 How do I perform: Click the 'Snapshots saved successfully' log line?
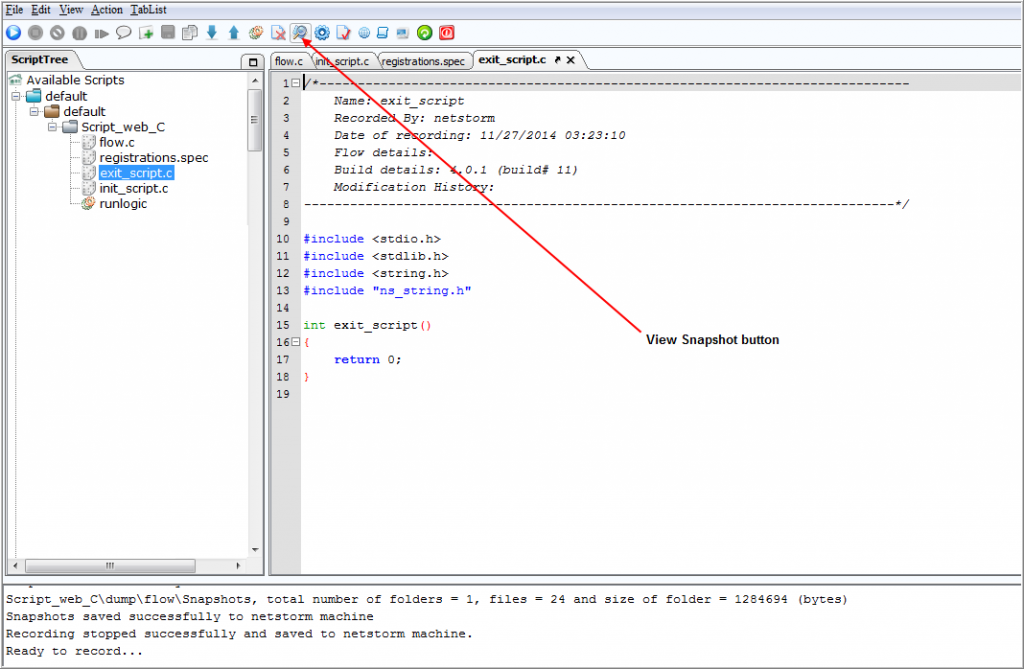coord(190,617)
